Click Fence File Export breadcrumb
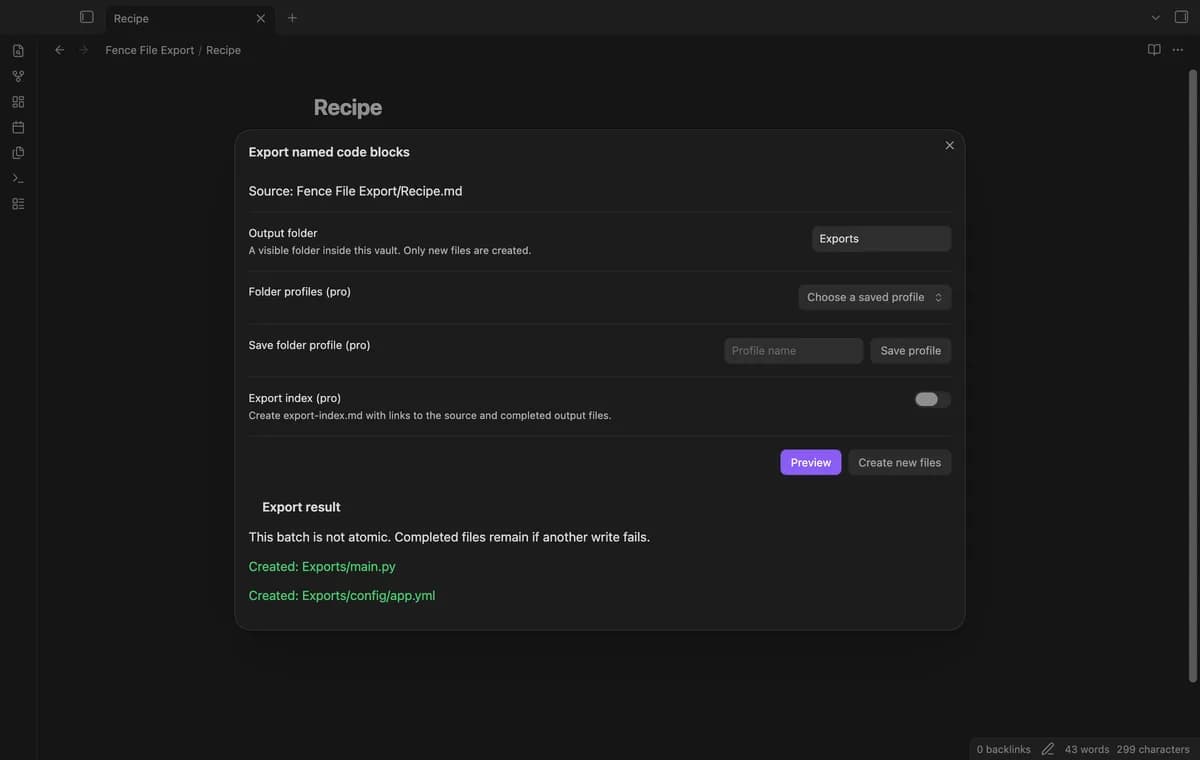This screenshot has width=1200, height=760. 150,50
